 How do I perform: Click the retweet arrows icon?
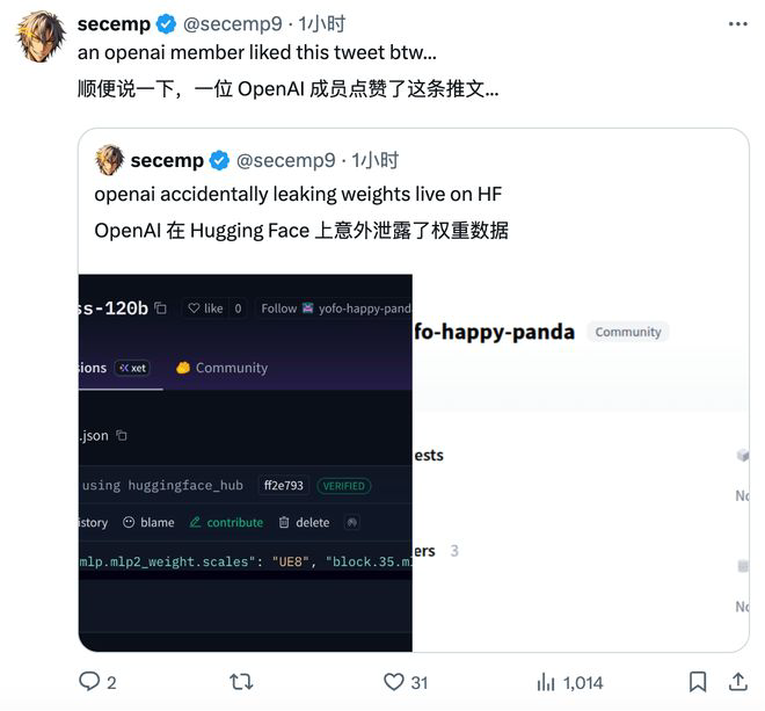click(241, 682)
